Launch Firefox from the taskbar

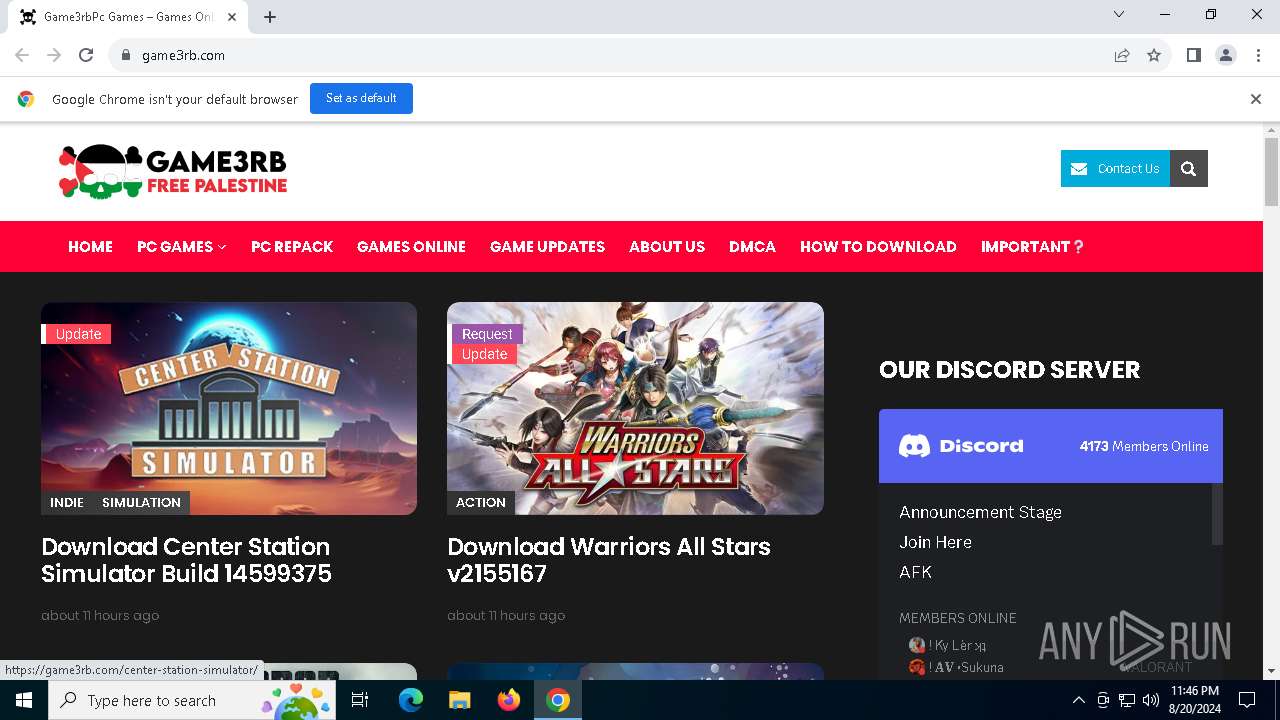tap(509, 700)
